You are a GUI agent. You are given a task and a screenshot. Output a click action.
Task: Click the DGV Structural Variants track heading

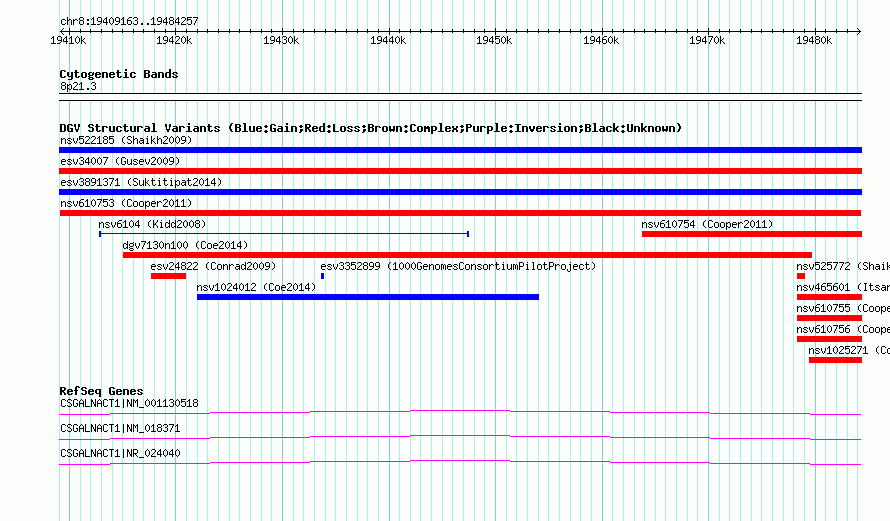click(371, 128)
